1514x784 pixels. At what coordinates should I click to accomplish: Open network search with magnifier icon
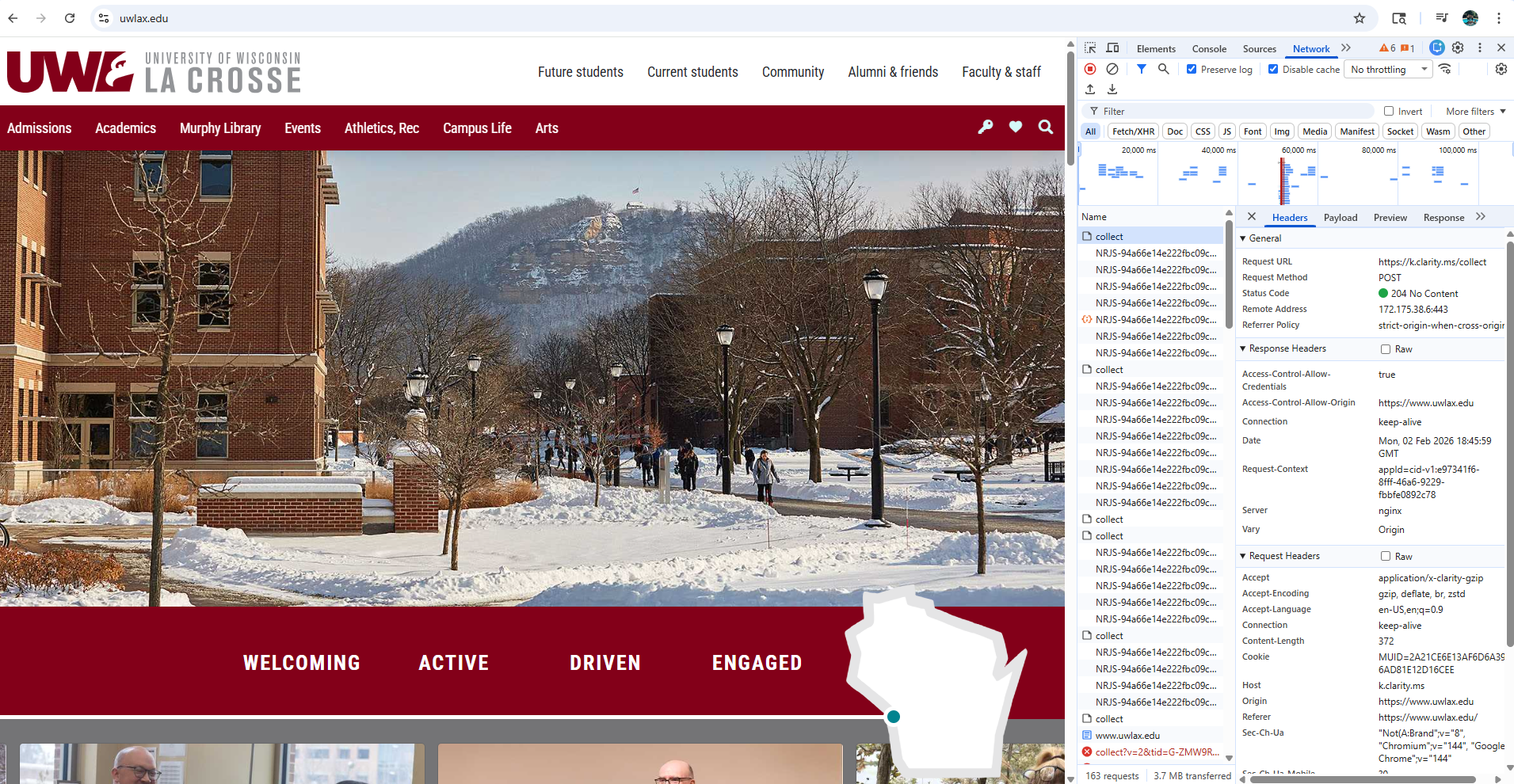(x=1163, y=69)
